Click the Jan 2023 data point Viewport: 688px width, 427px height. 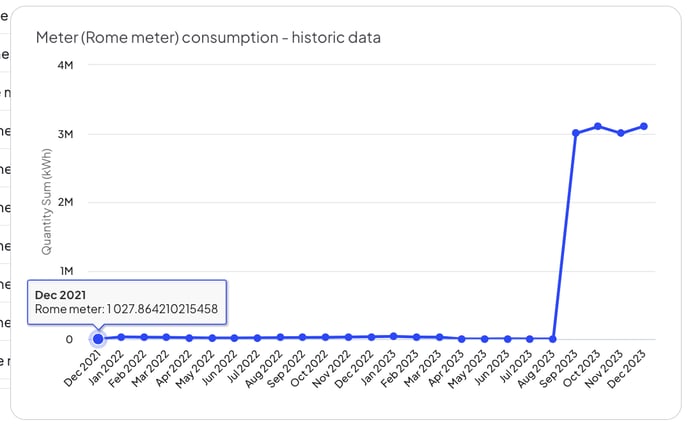[394, 336]
